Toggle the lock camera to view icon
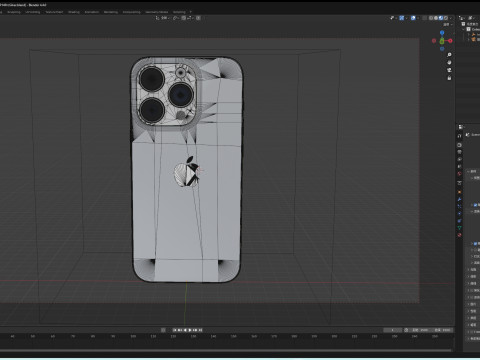 coord(449,78)
